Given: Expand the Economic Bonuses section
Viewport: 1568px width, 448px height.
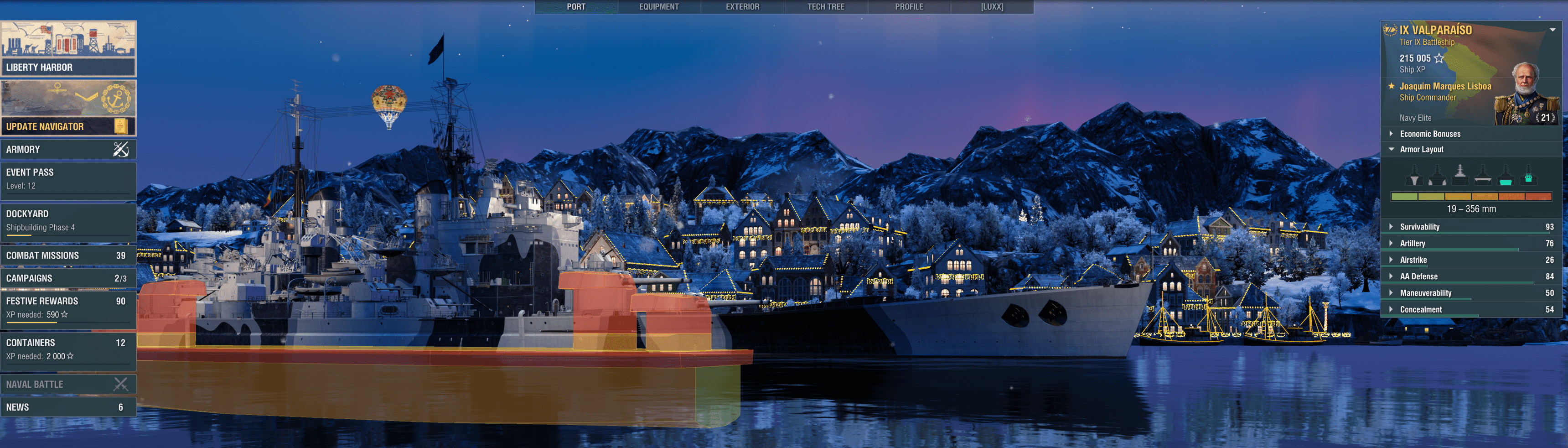Looking at the screenshot, I should 1471,134.
